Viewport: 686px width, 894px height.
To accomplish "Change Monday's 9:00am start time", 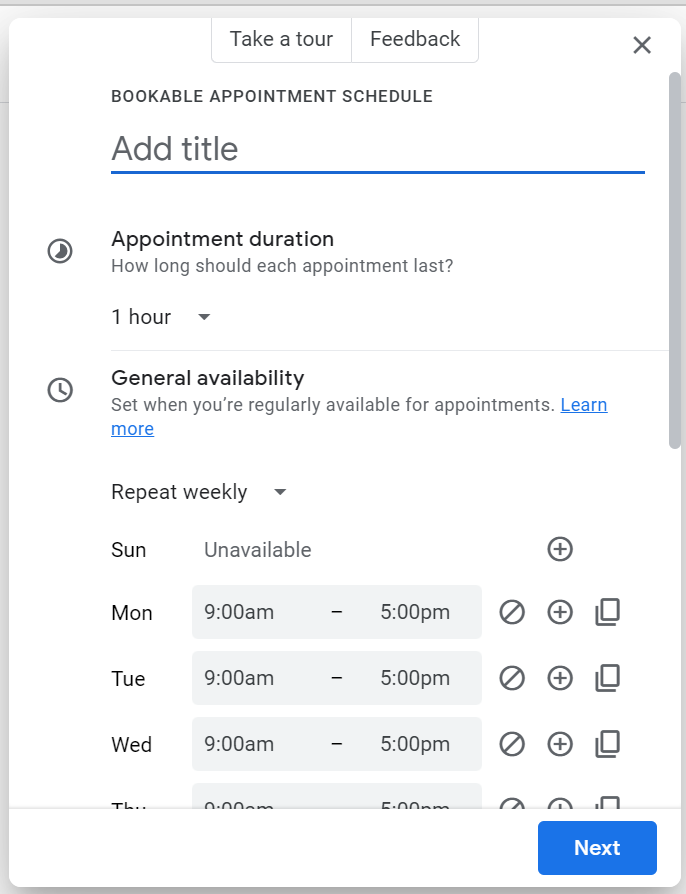I will pos(240,612).
